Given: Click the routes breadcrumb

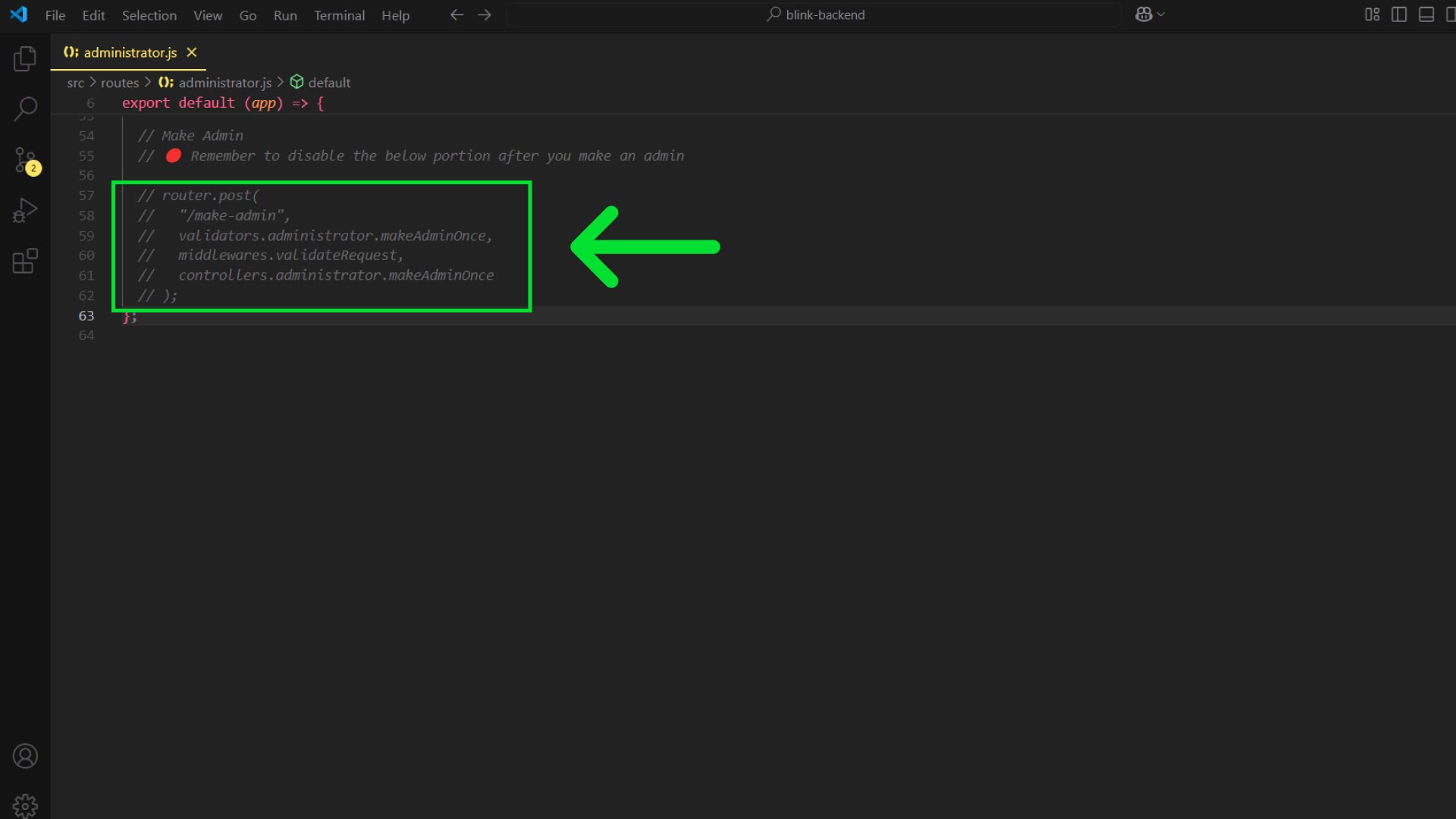Looking at the screenshot, I should pos(120,83).
